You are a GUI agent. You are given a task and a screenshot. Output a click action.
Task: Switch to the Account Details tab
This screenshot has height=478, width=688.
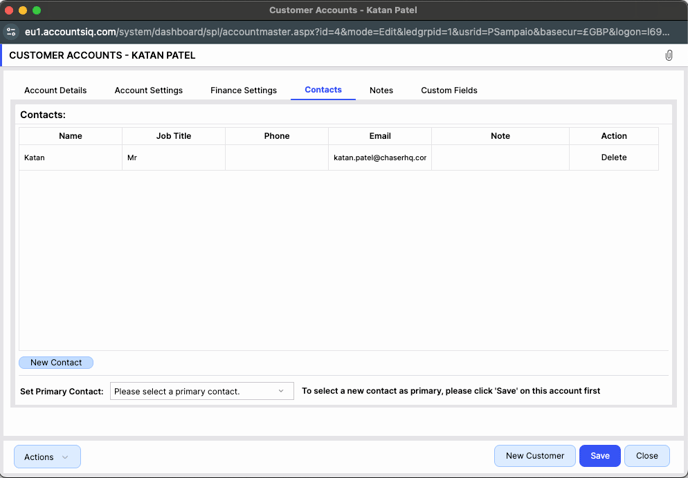point(55,90)
